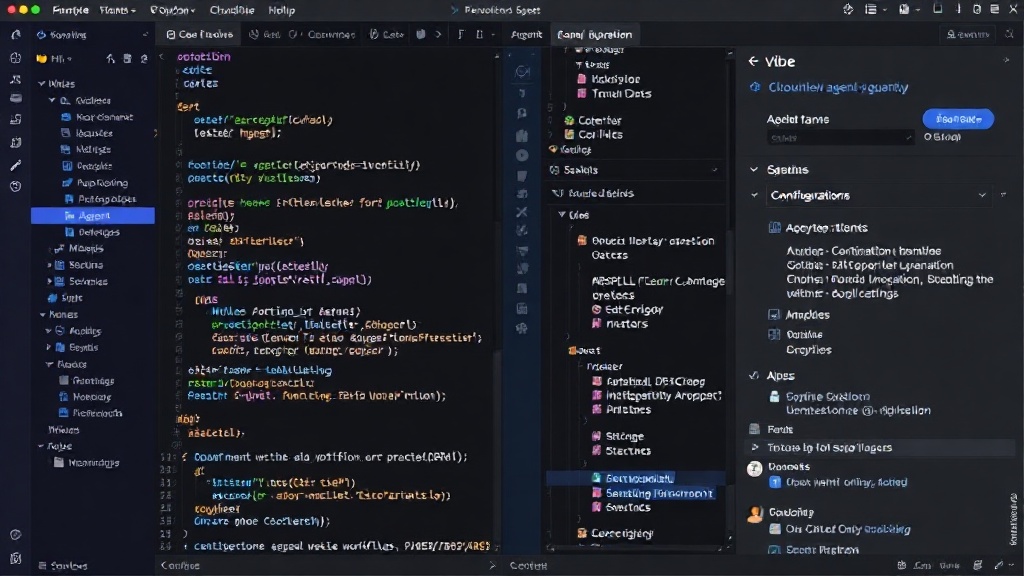This screenshot has width=1024, height=576.
Task: Collapse the Wries tree root
Action: [42, 84]
